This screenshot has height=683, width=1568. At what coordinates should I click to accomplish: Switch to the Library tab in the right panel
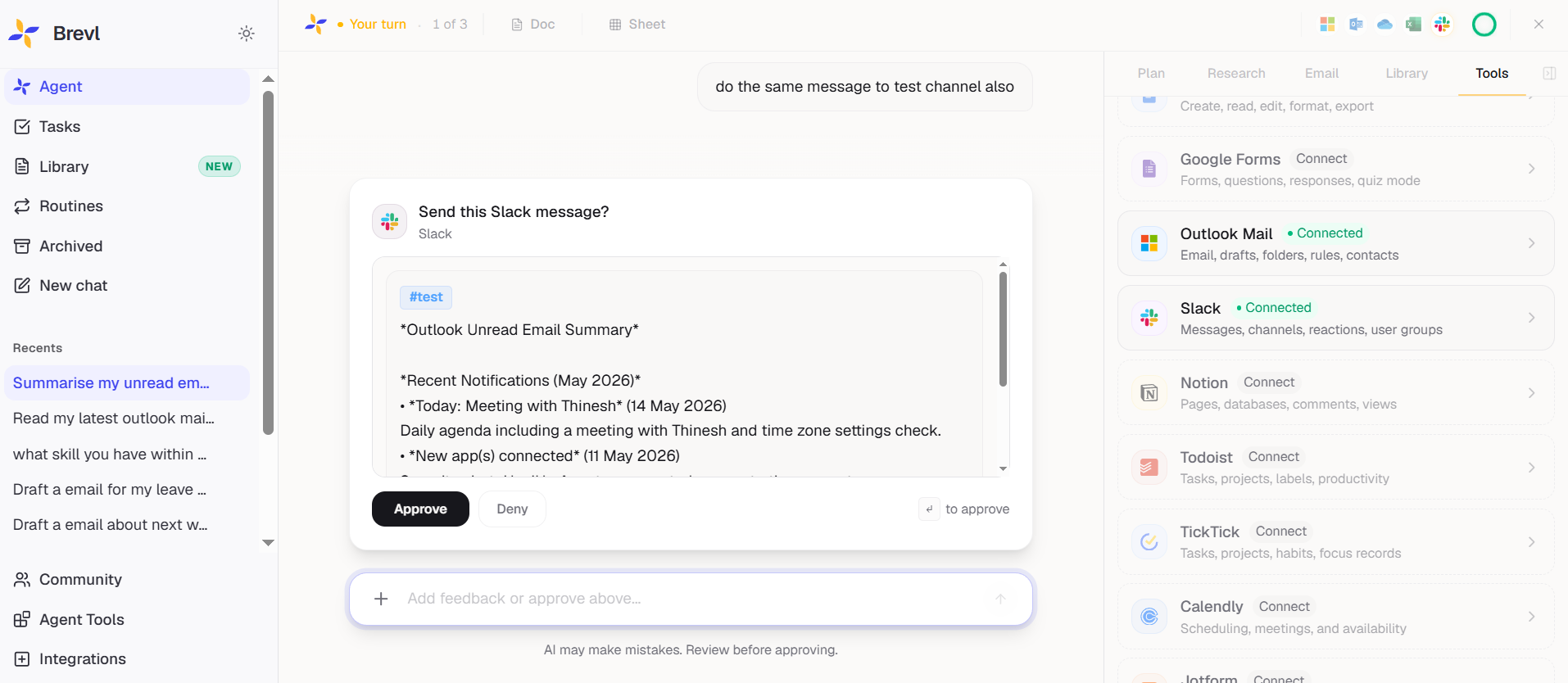[1407, 74]
